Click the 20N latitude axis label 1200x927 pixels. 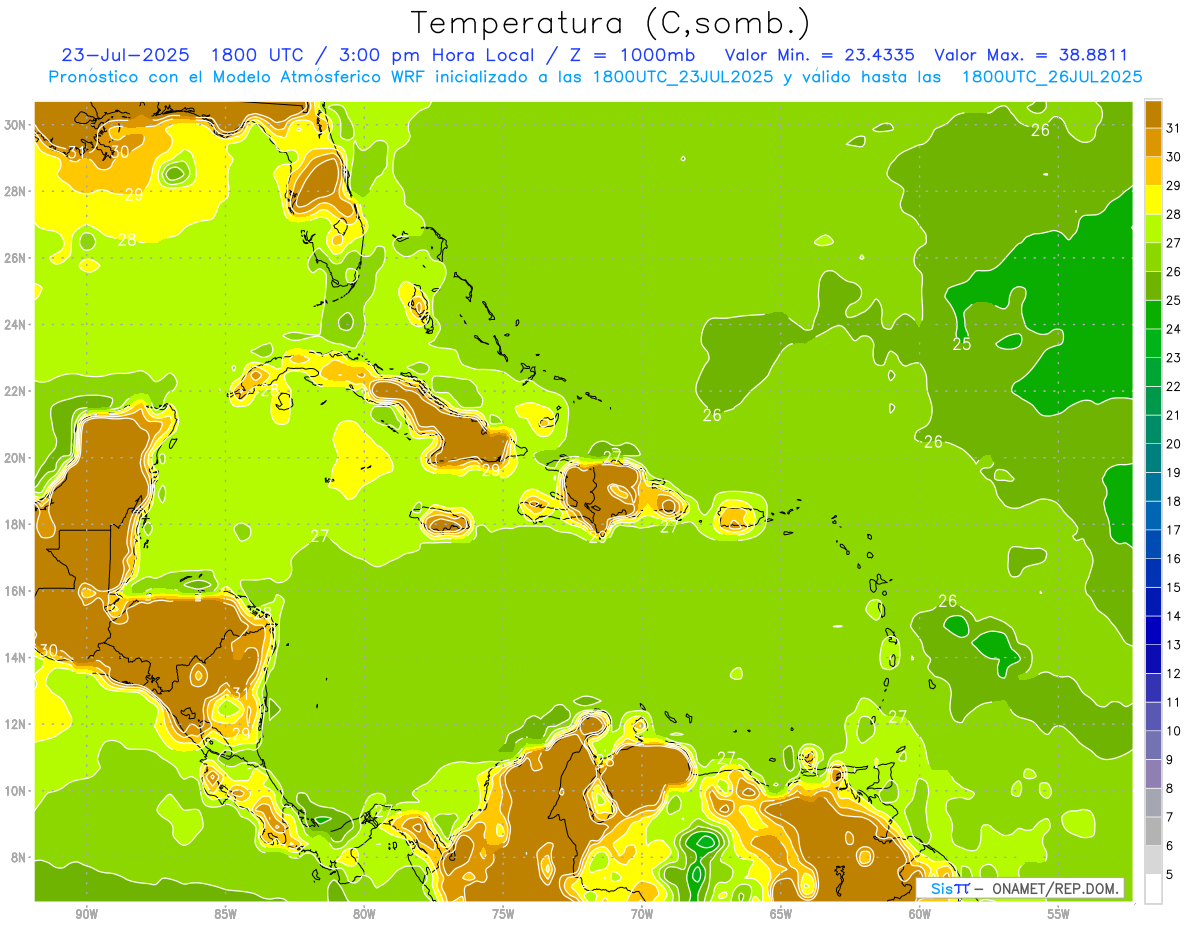[17, 458]
